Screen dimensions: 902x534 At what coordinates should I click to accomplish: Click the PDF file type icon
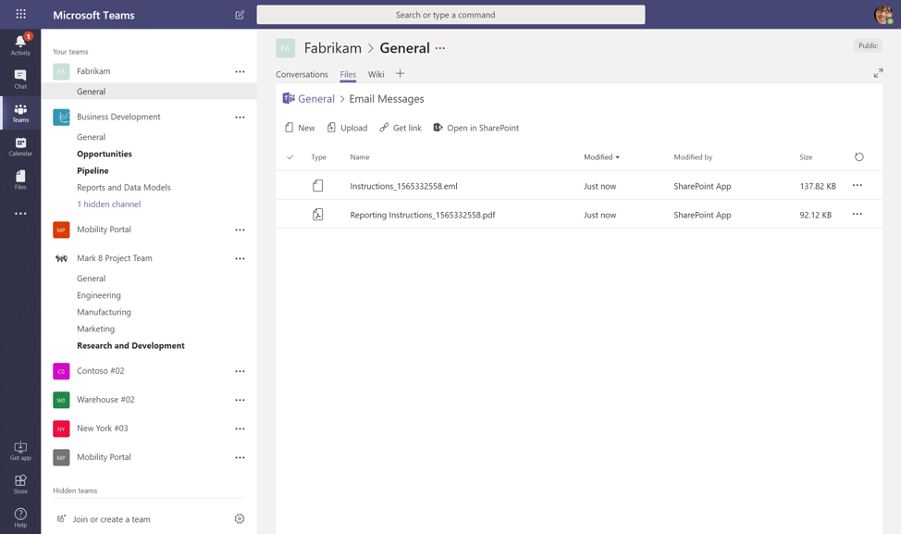coord(318,215)
